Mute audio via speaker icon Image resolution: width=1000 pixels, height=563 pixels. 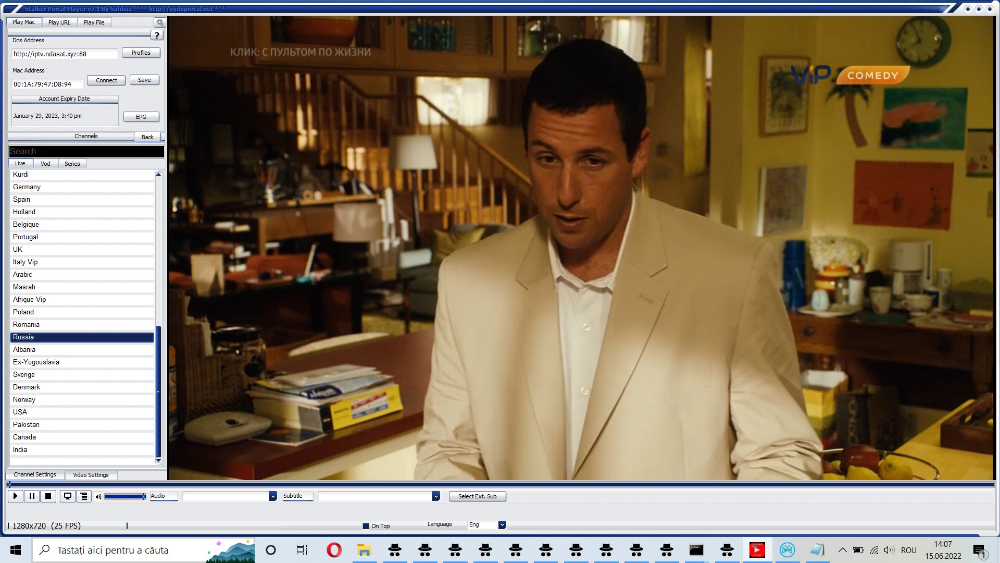98,497
